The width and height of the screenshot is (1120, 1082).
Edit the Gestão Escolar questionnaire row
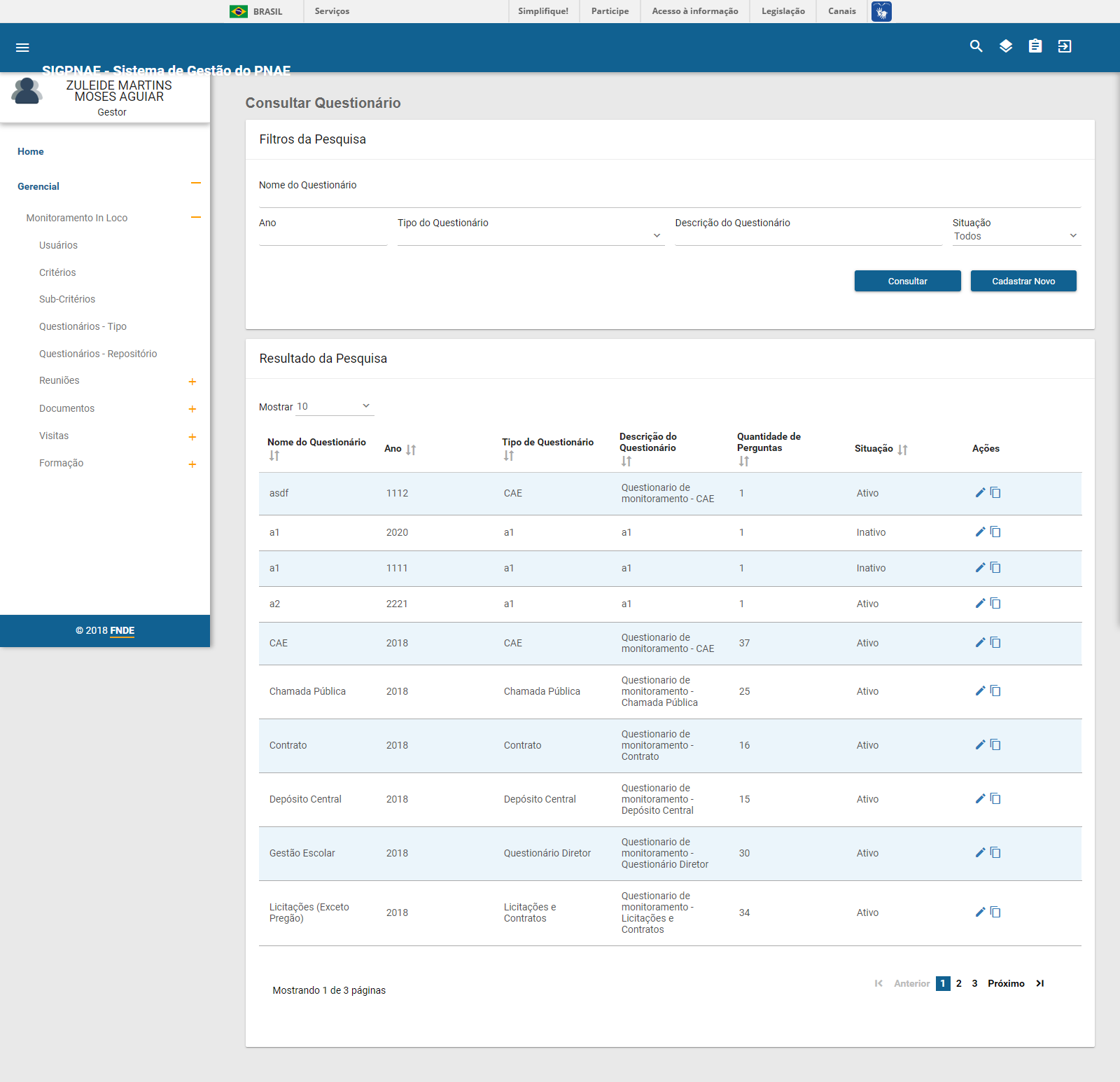[x=980, y=853]
